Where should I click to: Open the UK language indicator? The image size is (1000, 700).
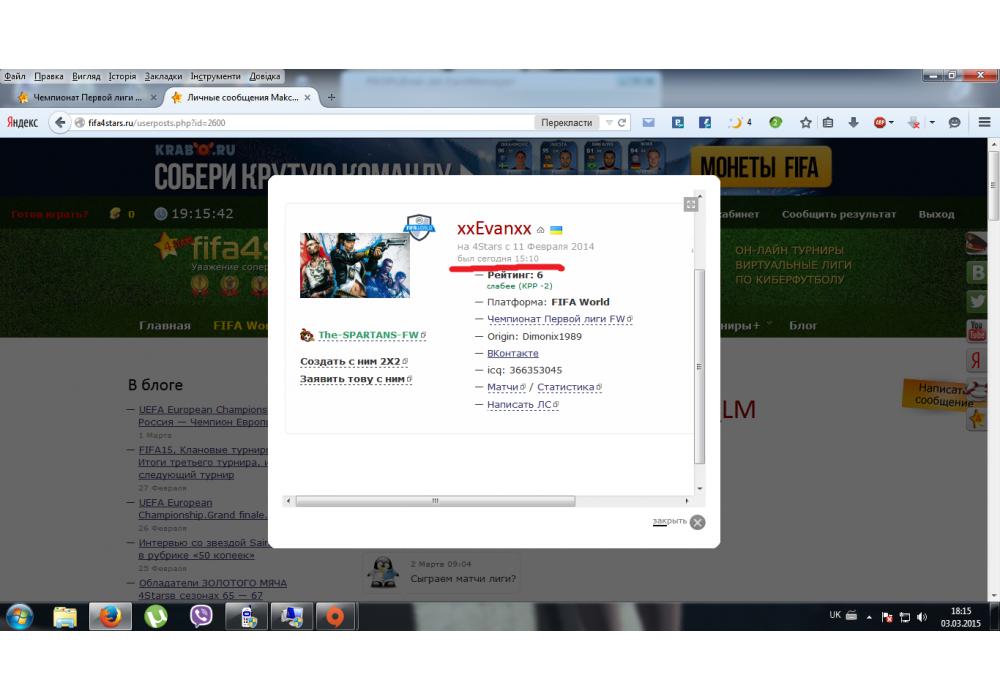[835, 615]
